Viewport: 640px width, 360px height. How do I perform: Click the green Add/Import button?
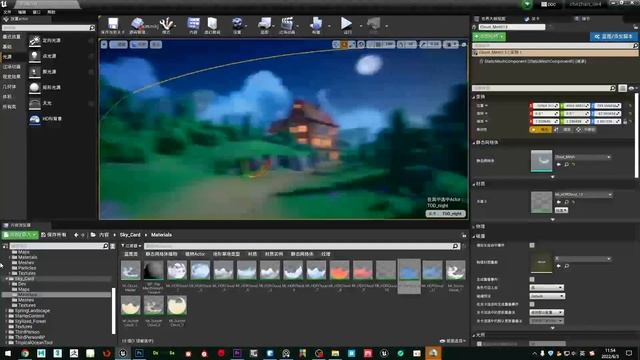pyautogui.click(x=20, y=235)
